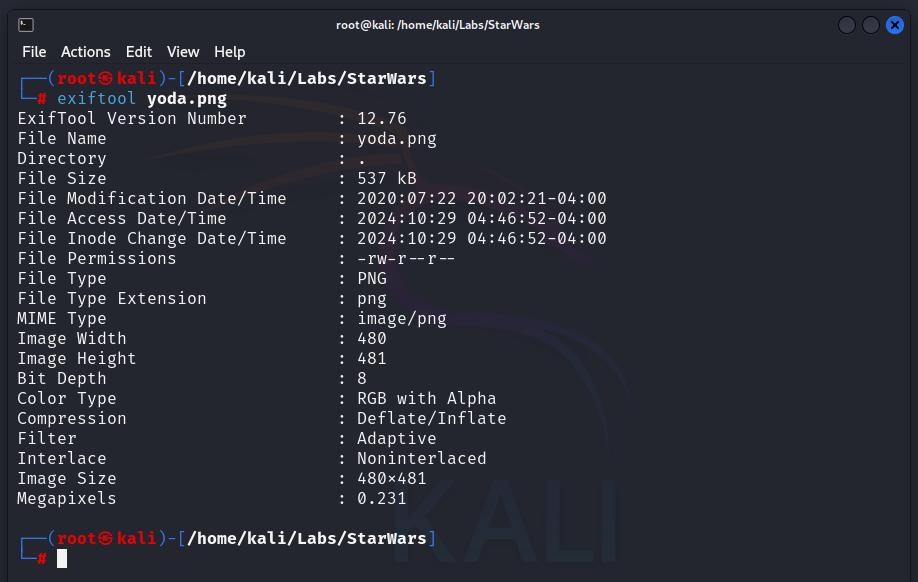Screen dimensions: 918x582
Task: Click the Kali skull symbol in the bottom prompt
Action: pyautogui.click(x=107, y=538)
